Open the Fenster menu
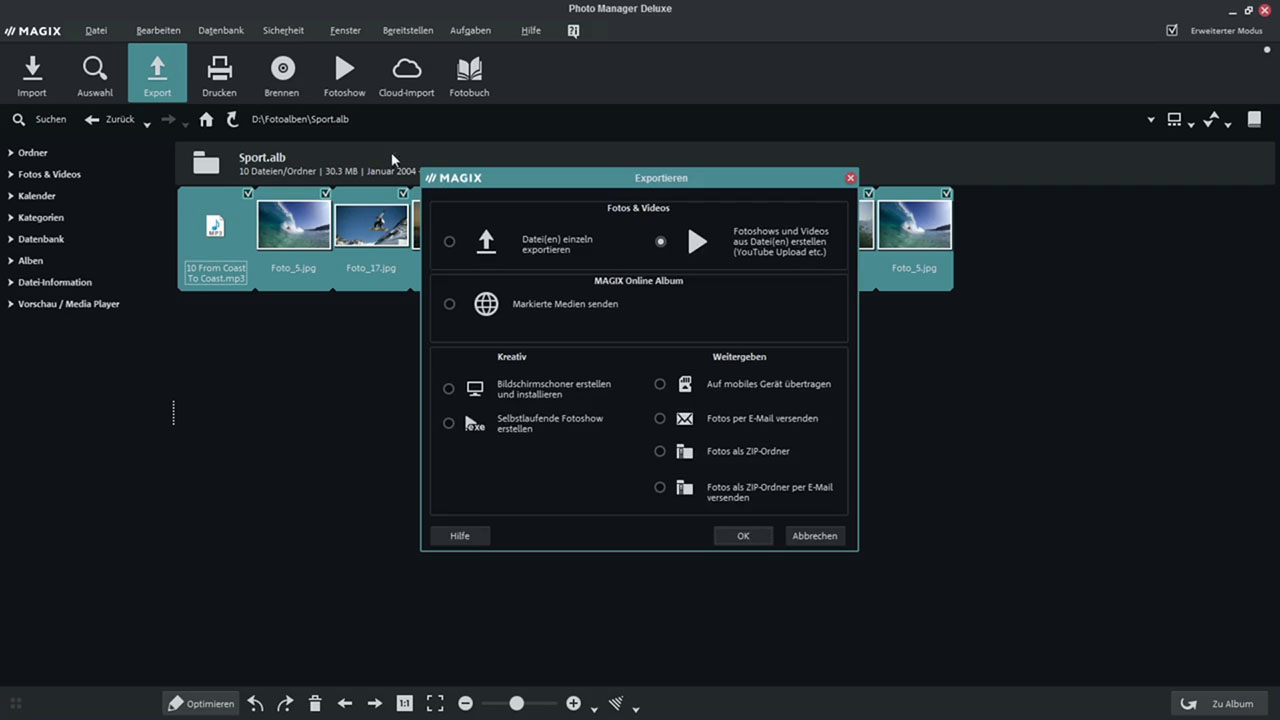1280x720 pixels. pos(345,31)
